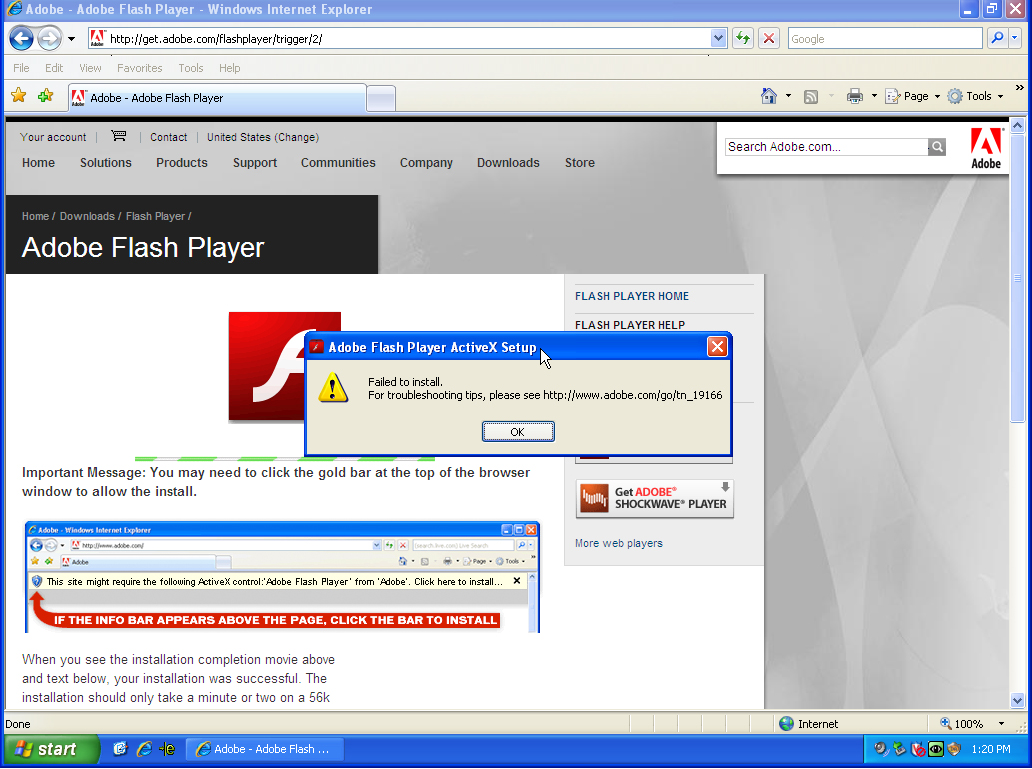Viewport: 1032px width, 769px height.
Task: Click United States (Change) region link
Action: [263, 137]
